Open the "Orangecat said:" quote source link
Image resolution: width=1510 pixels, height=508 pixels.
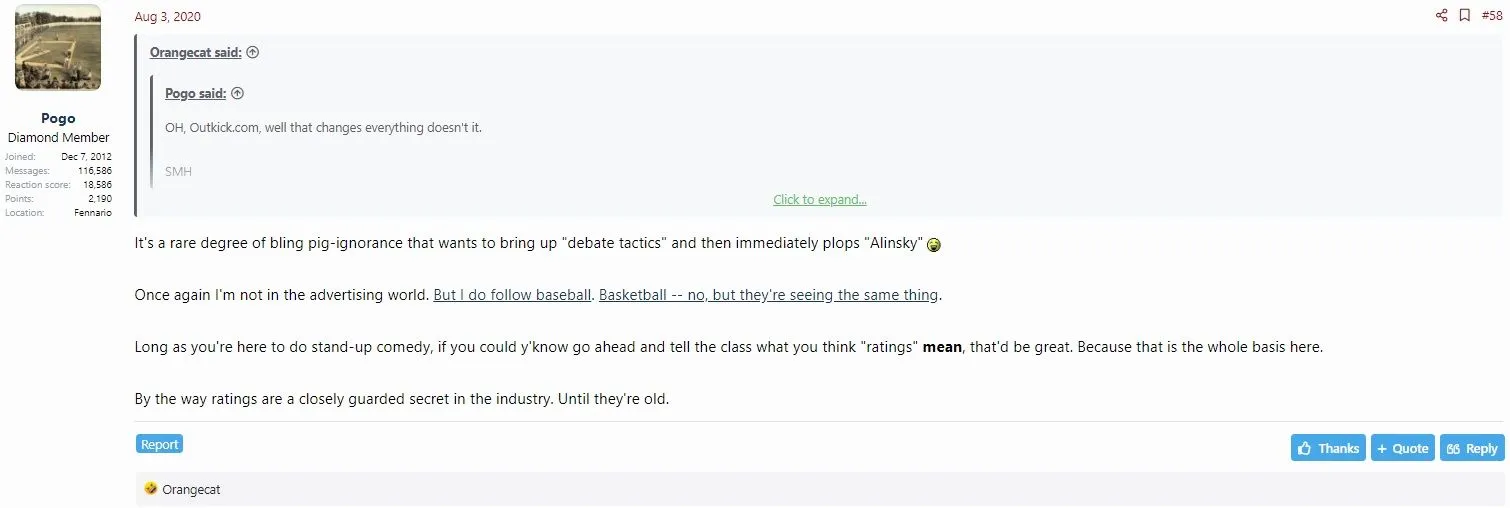click(195, 53)
